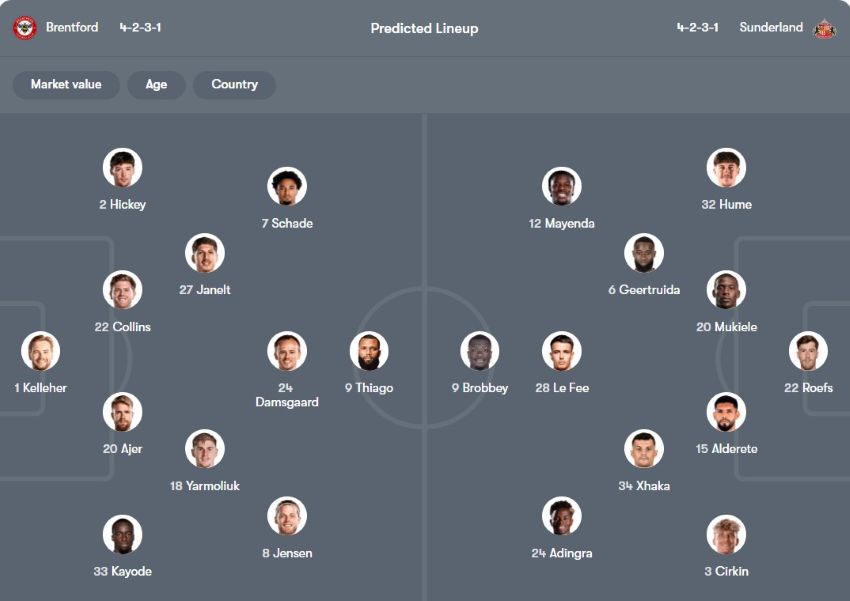850x601 pixels.
Task: Select Hickey's player photo
Action: pyautogui.click(x=122, y=168)
